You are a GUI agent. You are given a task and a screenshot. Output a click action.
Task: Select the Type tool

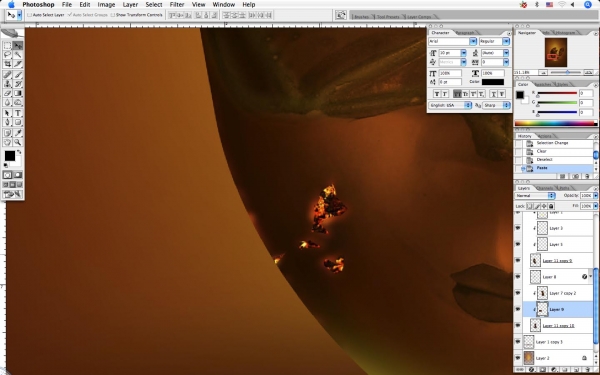[x=18, y=113]
